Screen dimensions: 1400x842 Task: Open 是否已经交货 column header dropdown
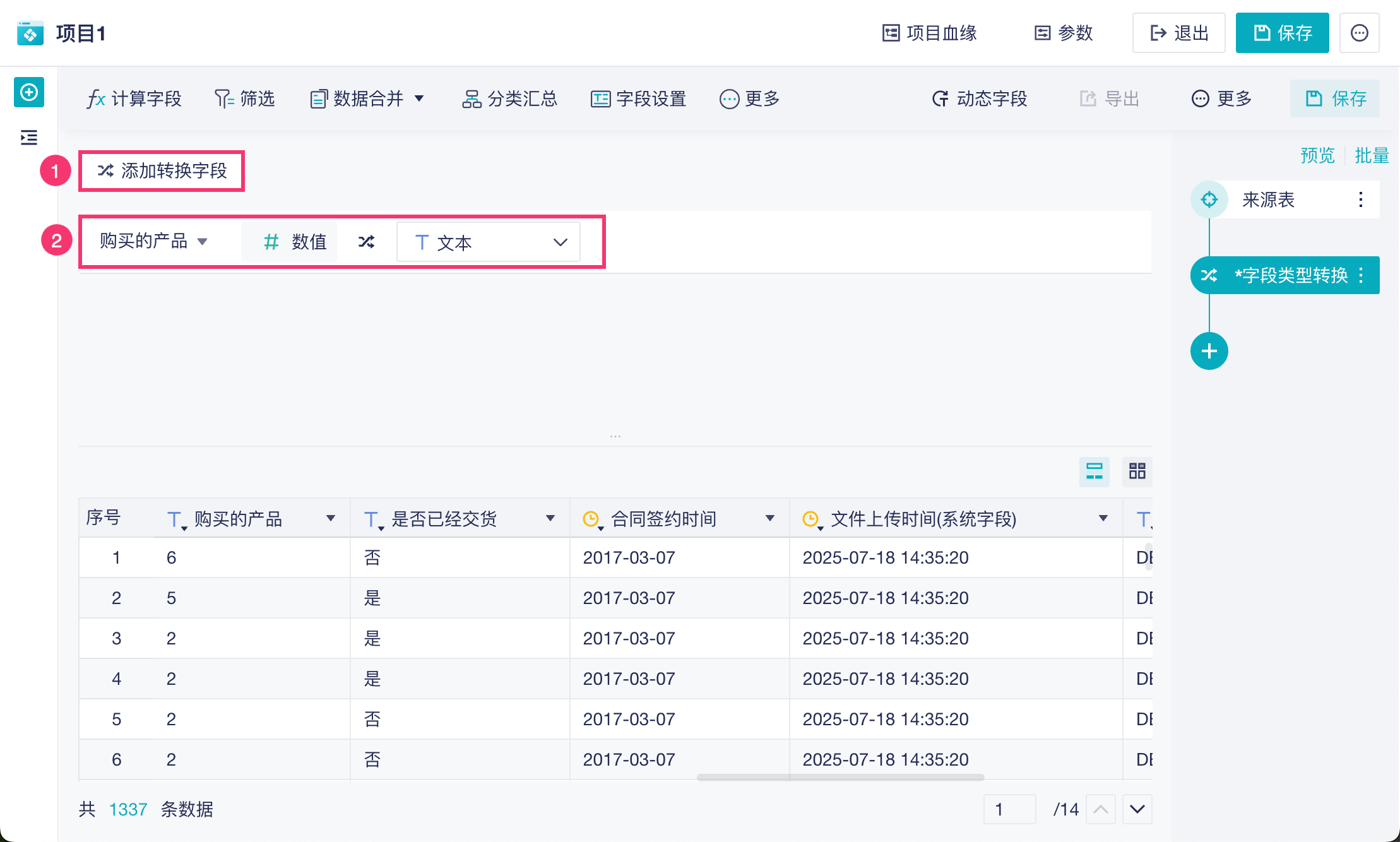(550, 518)
